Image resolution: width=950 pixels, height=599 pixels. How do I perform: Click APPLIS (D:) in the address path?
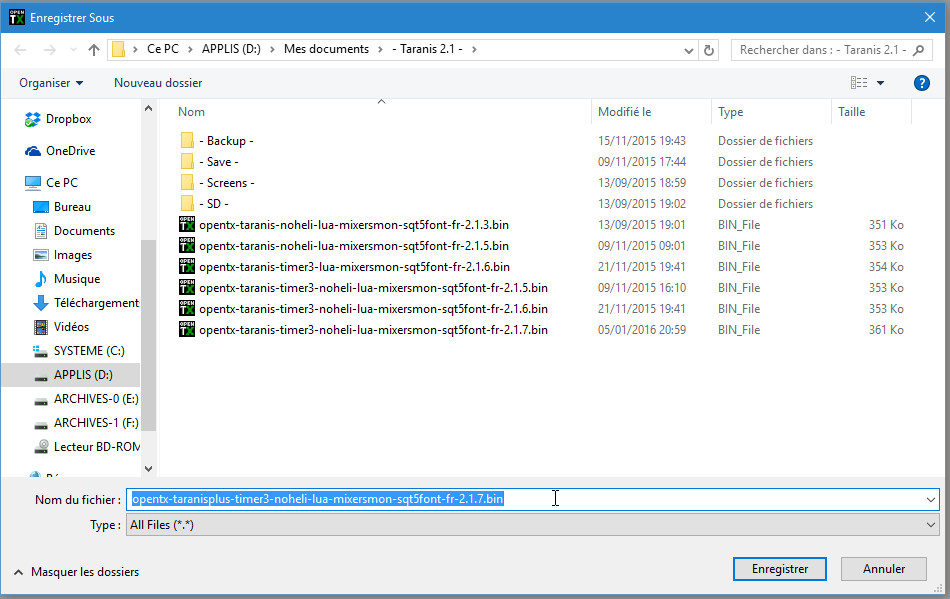tap(231, 49)
